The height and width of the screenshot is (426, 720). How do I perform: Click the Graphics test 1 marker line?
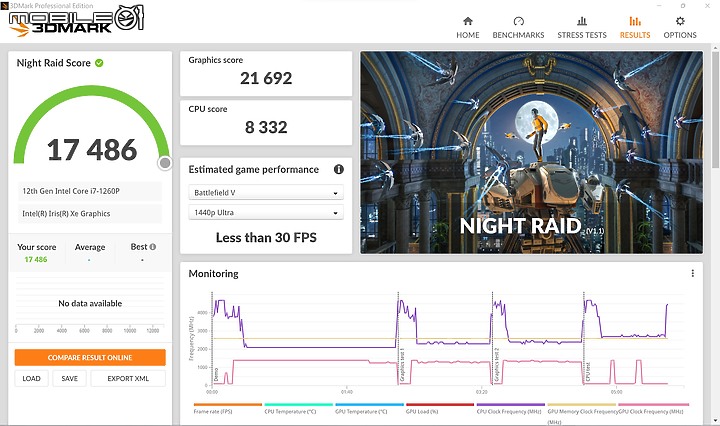pos(398,338)
